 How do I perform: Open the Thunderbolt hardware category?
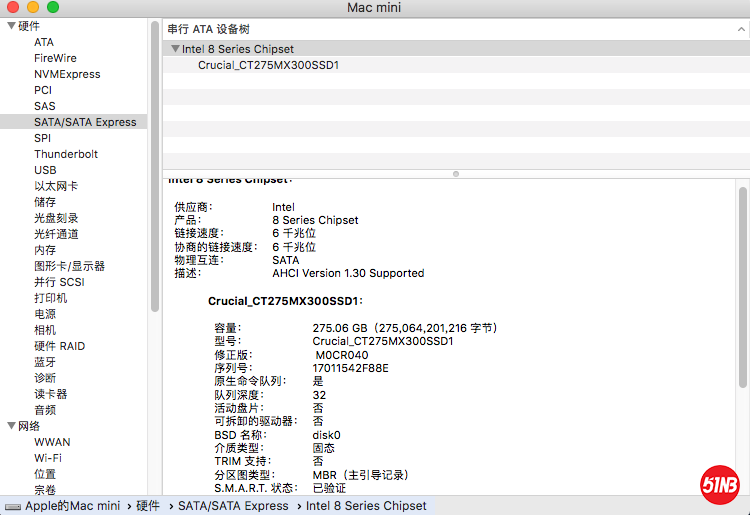(x=66, y=154)
